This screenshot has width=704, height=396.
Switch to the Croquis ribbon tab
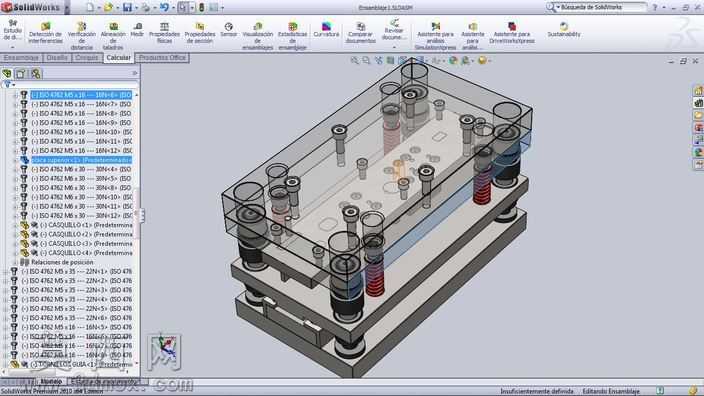coord(87,57)
